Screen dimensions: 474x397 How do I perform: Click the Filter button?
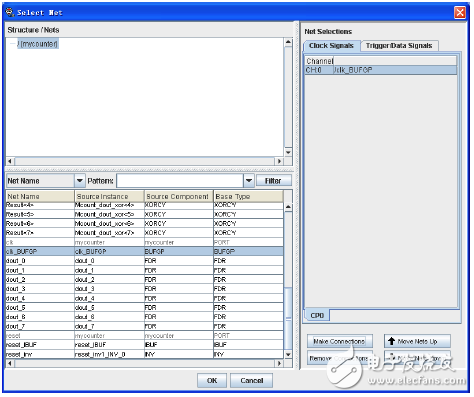273,181
